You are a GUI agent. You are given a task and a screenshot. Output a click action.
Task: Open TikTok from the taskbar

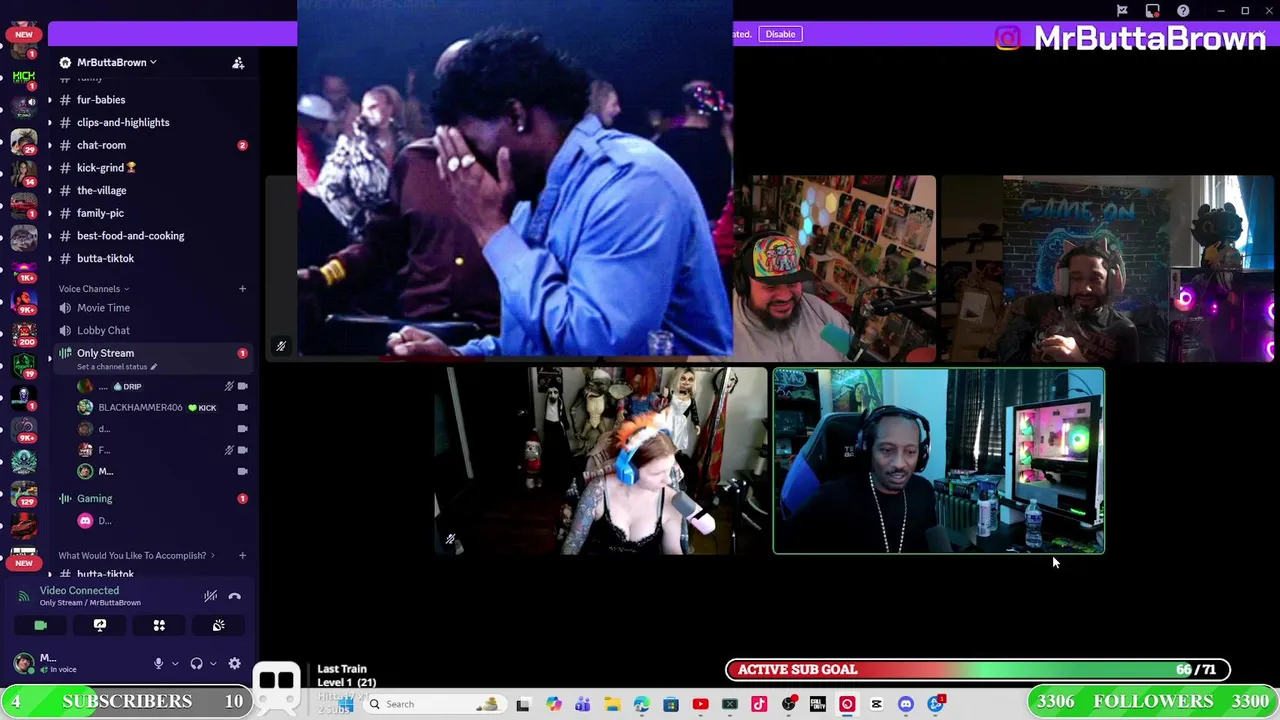tap(759, 704)
